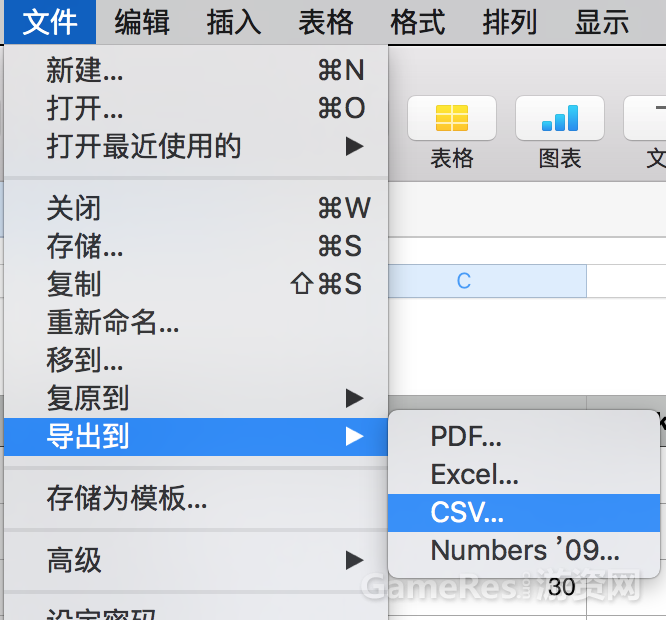
Task: Choose 存储为模板... menu item
Action: click(196, 499)
